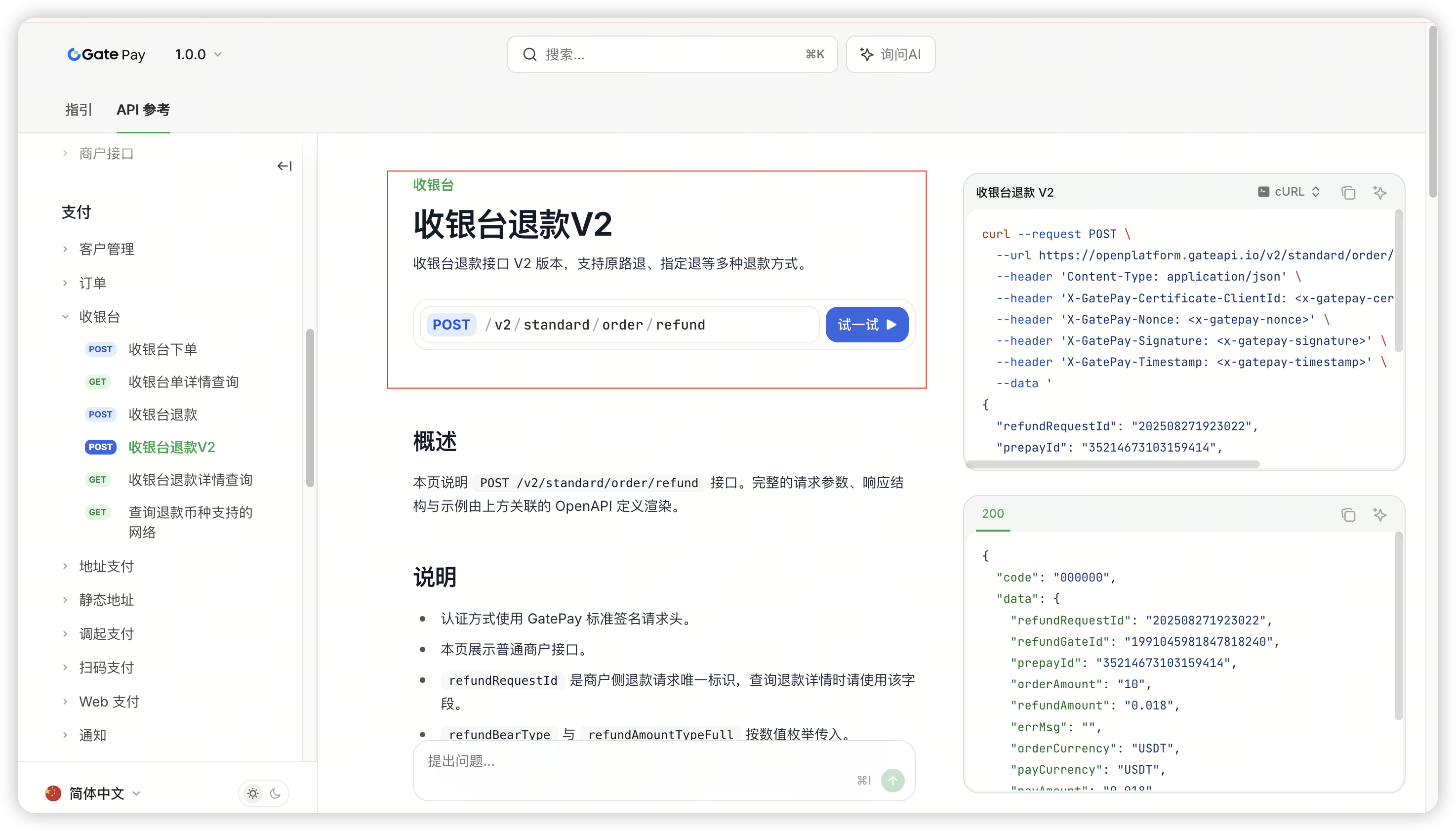Expand the 订单 section
Screen dimensions: 1456x831
84,283
